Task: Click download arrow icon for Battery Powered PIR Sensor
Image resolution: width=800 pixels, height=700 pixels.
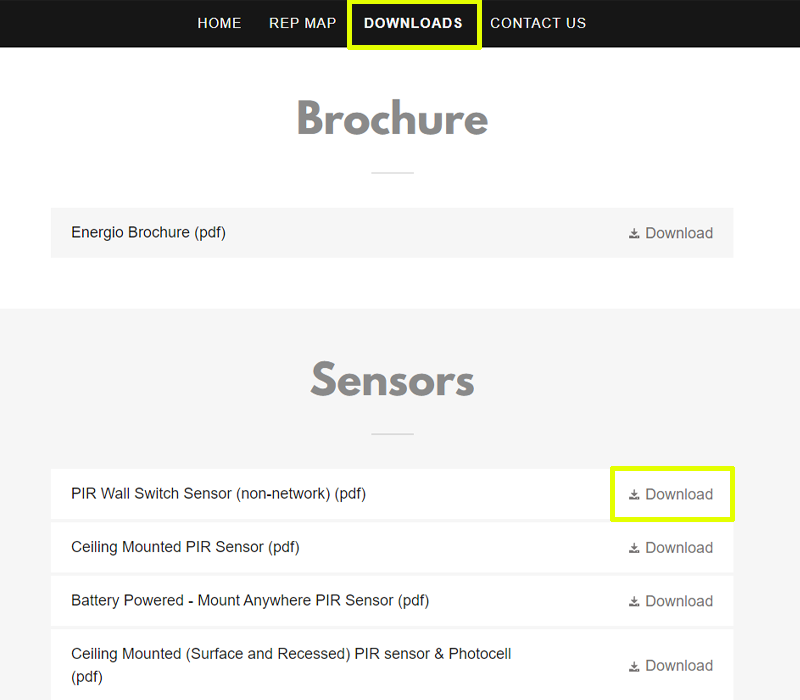Action: click(x=634, y=602)
